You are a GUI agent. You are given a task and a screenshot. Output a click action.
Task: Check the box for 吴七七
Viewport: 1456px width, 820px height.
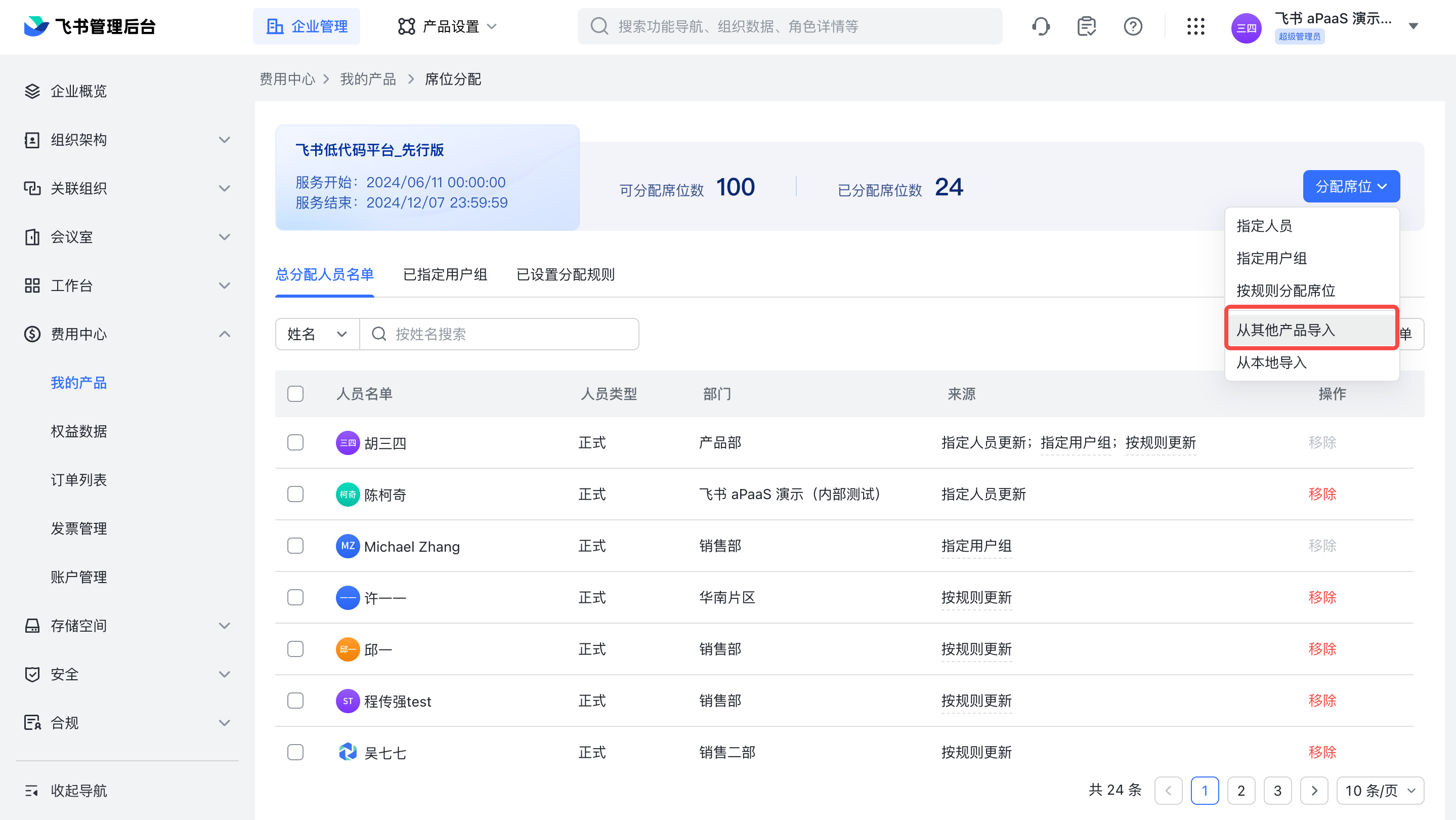(295, 752)
